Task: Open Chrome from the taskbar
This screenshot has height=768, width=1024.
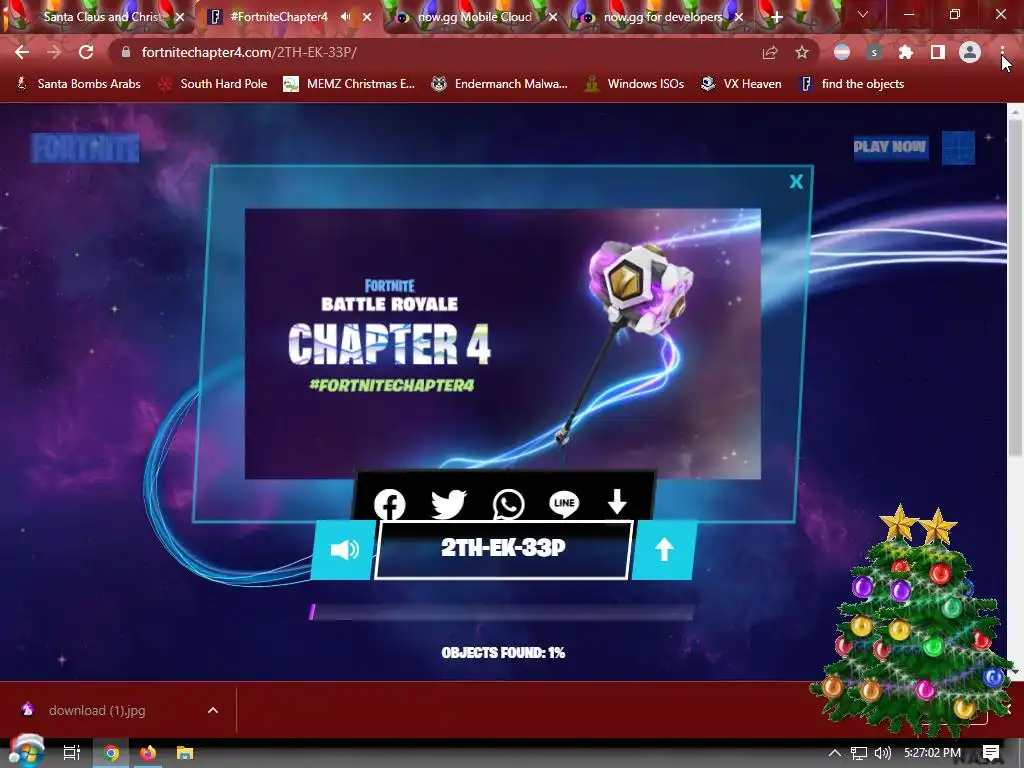Action: [111, 753]
